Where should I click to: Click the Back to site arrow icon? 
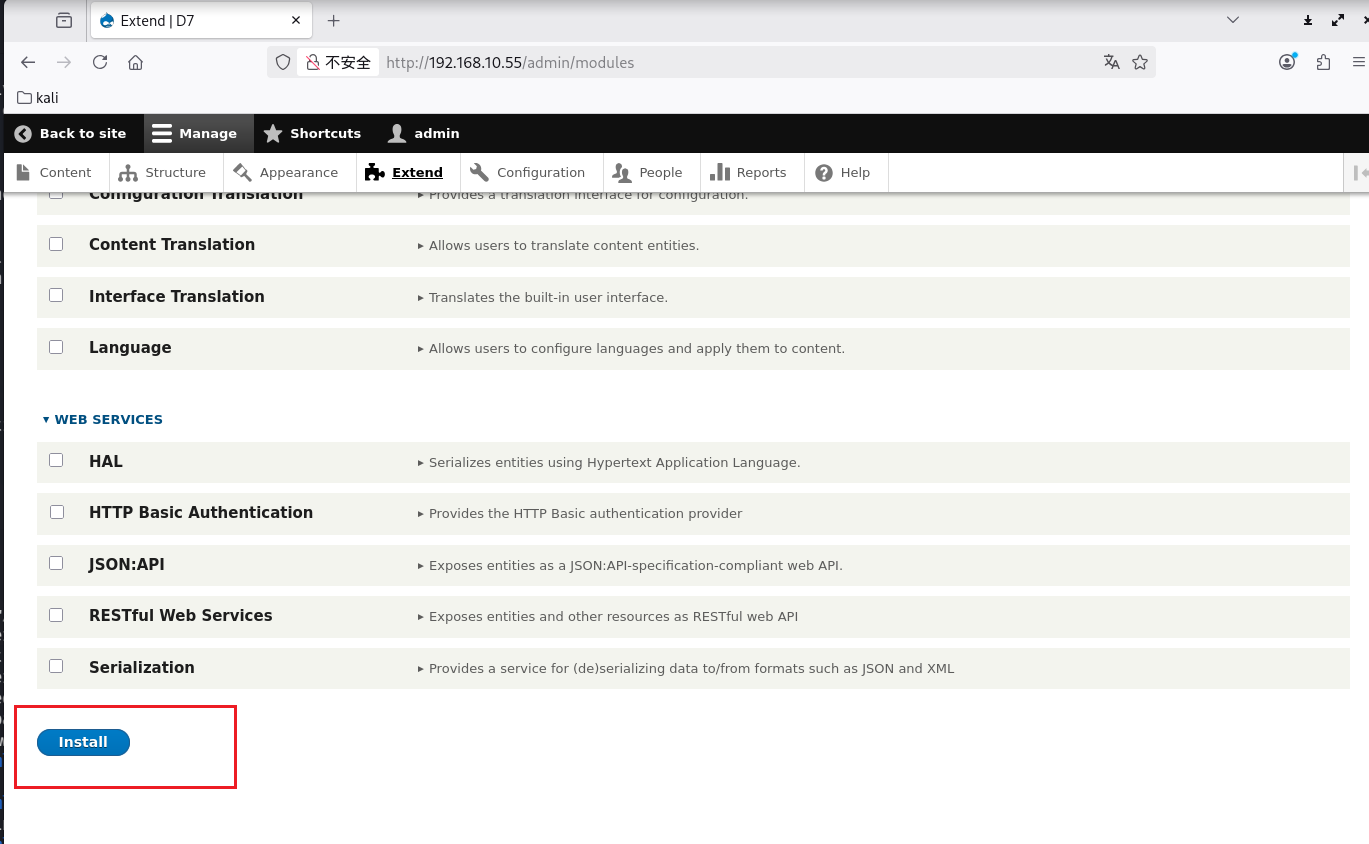pyautogui.click(x=23, y=133)
